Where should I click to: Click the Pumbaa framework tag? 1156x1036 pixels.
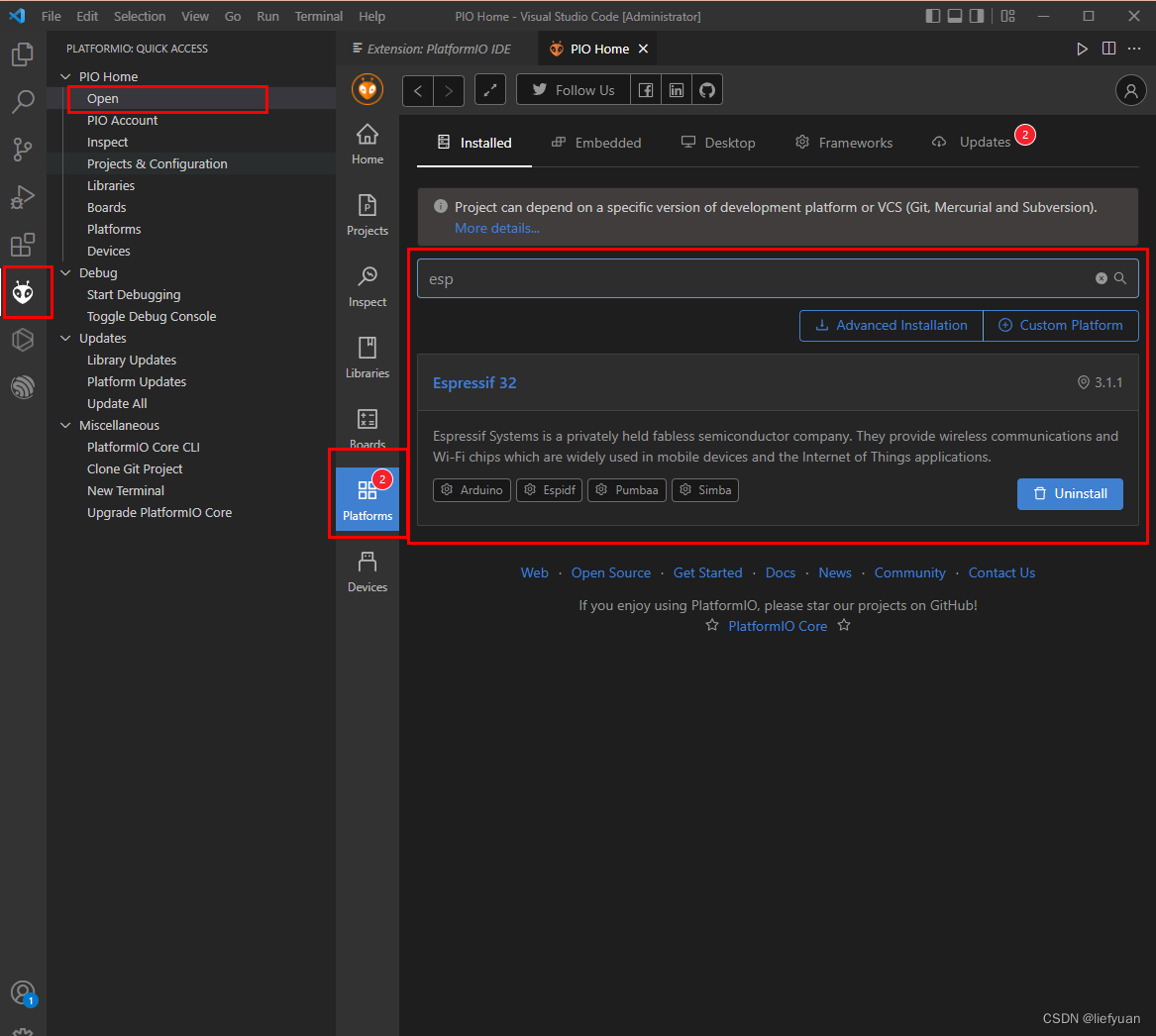point(627,490)
